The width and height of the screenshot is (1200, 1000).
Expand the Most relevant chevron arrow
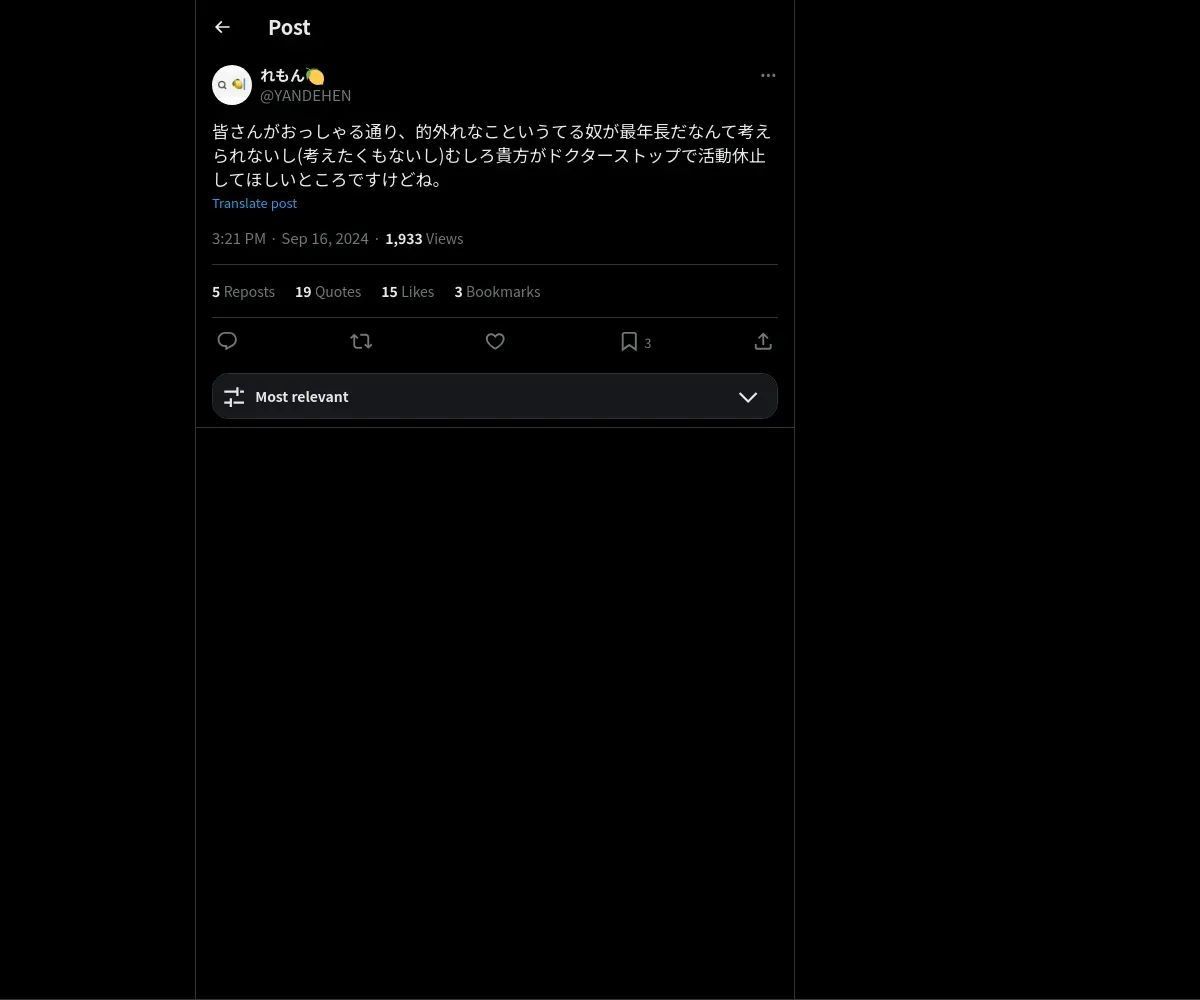748,397
